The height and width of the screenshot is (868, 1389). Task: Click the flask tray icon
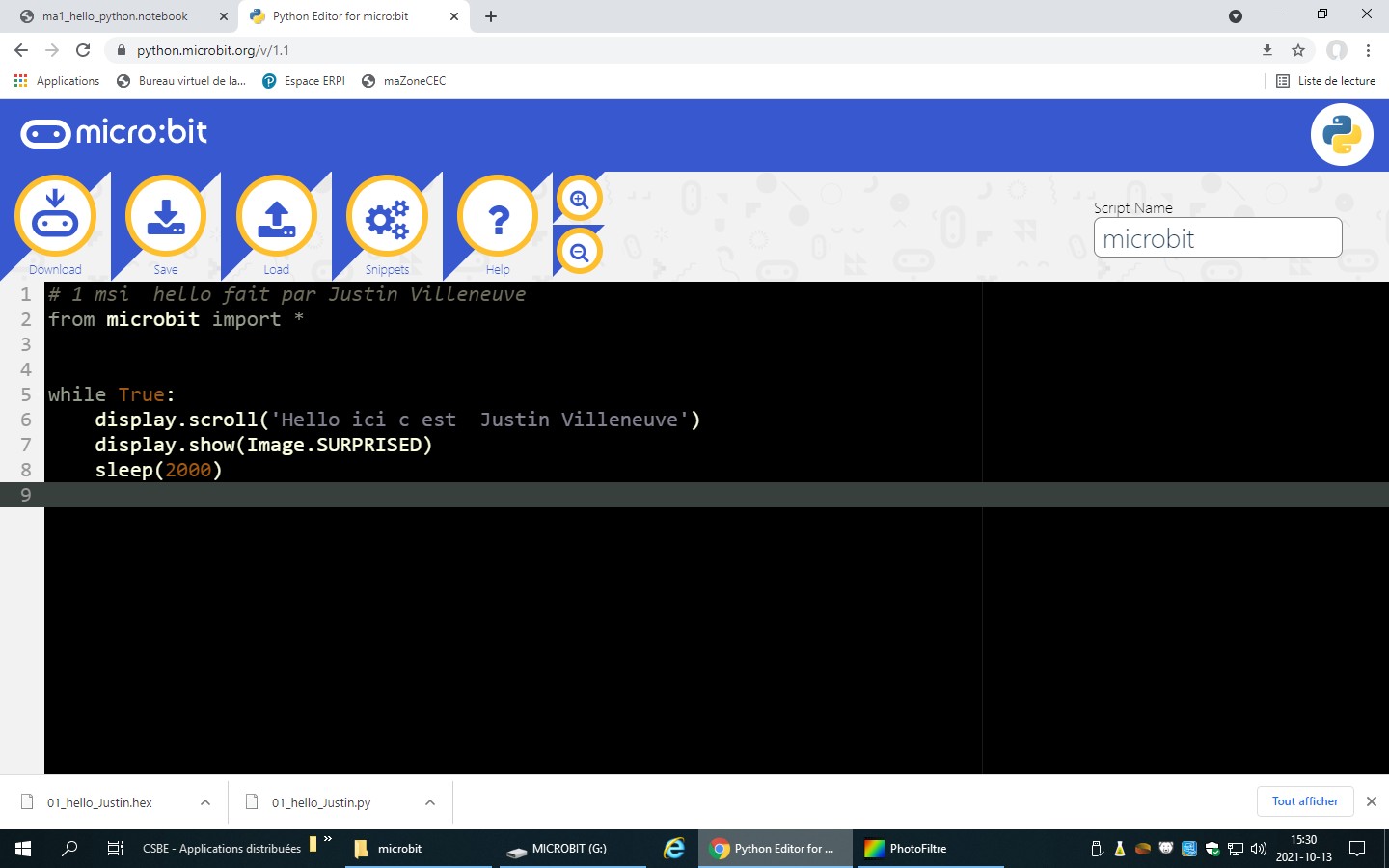(x=1120, y=849)
